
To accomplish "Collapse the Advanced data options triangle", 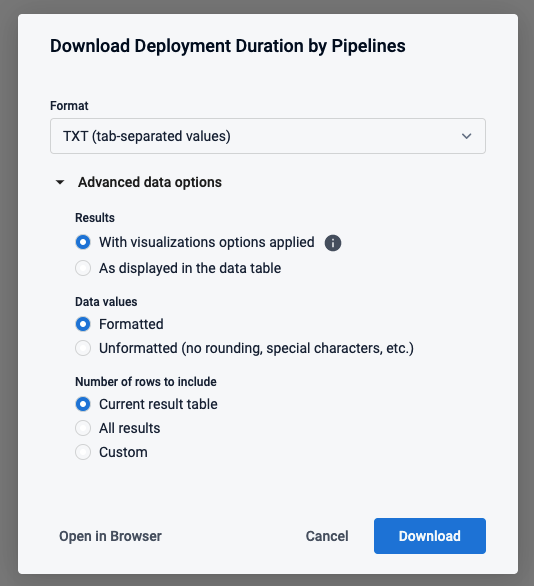I will (x=60, y=182).
